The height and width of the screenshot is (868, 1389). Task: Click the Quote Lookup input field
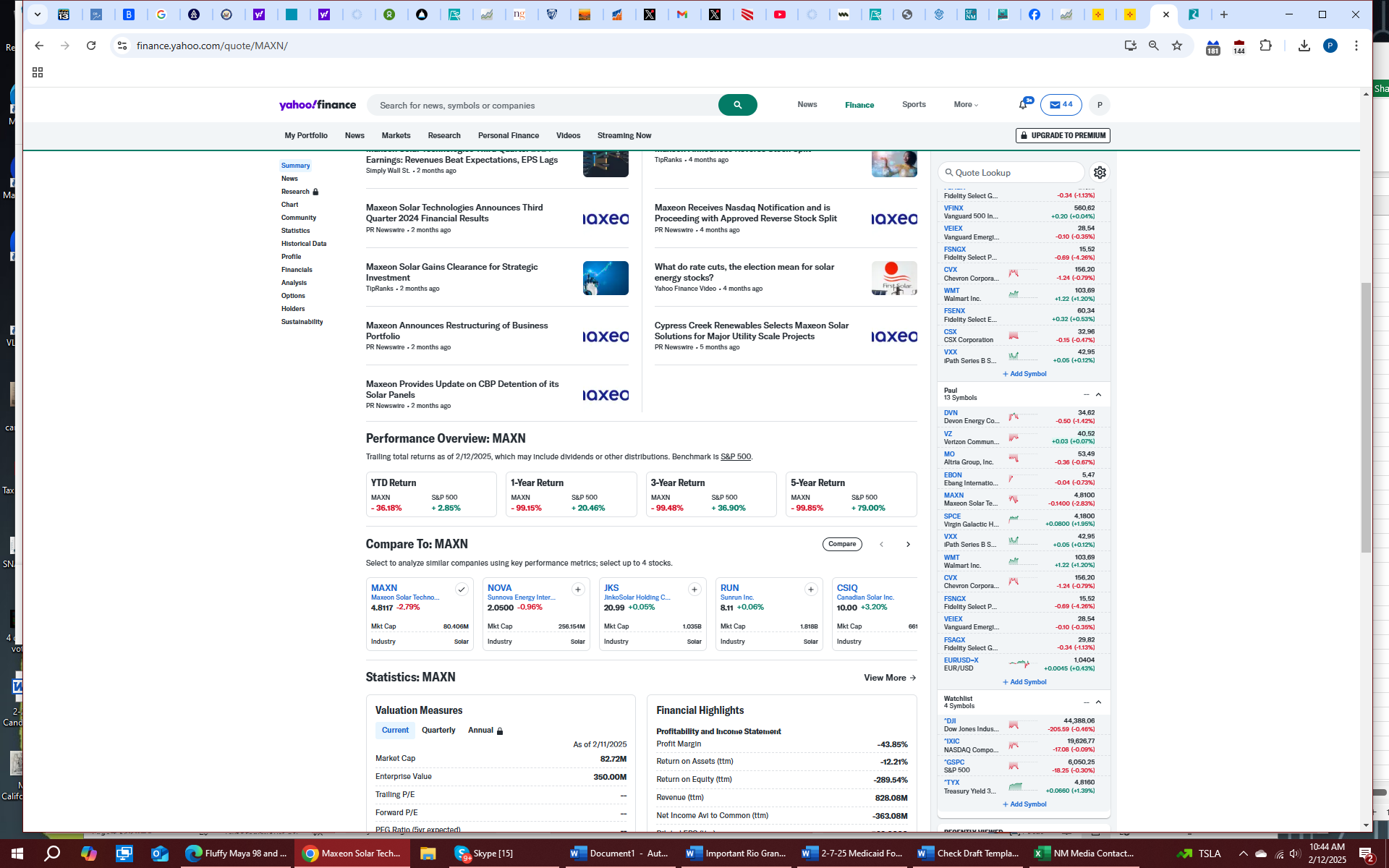[1013, 172]
